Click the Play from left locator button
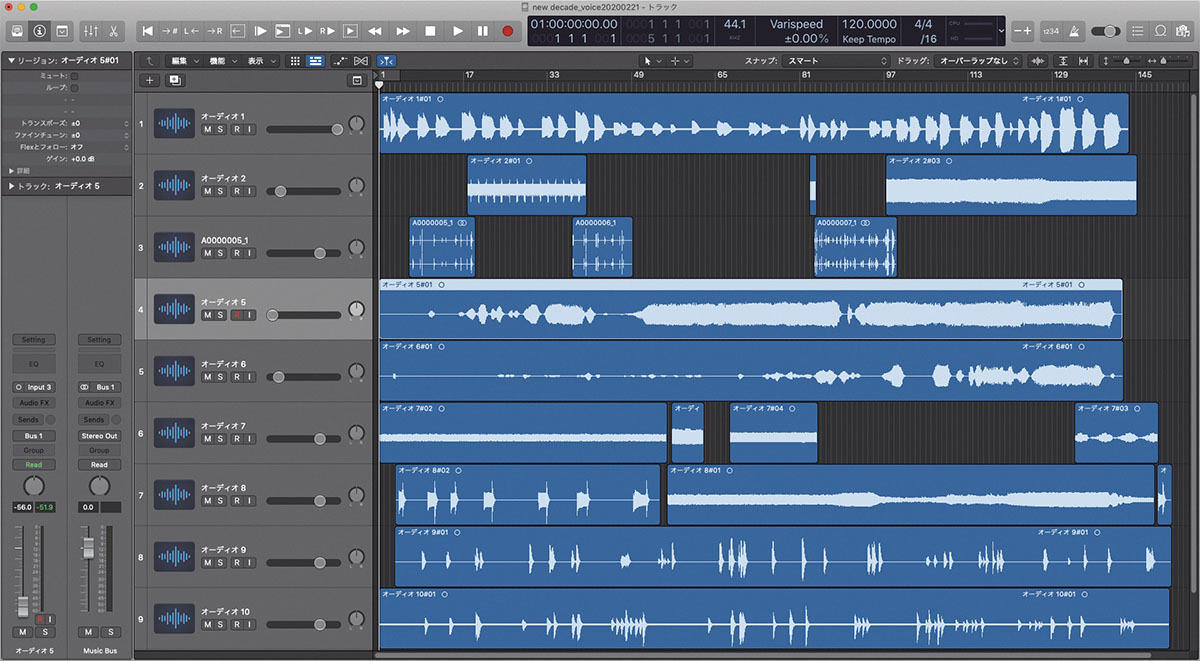The width and height of the screenshot is (1200, 661). (x=304, y=31)
